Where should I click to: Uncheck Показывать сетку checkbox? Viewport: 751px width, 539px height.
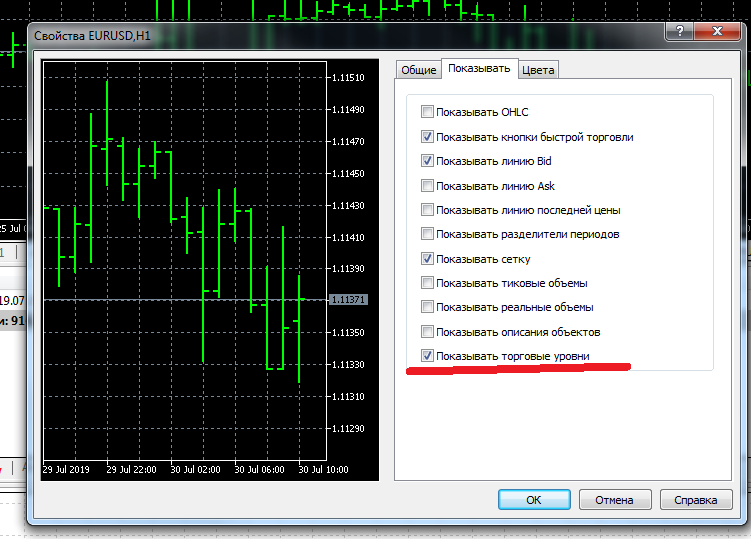pyautogui.click(x=427, y=259)
